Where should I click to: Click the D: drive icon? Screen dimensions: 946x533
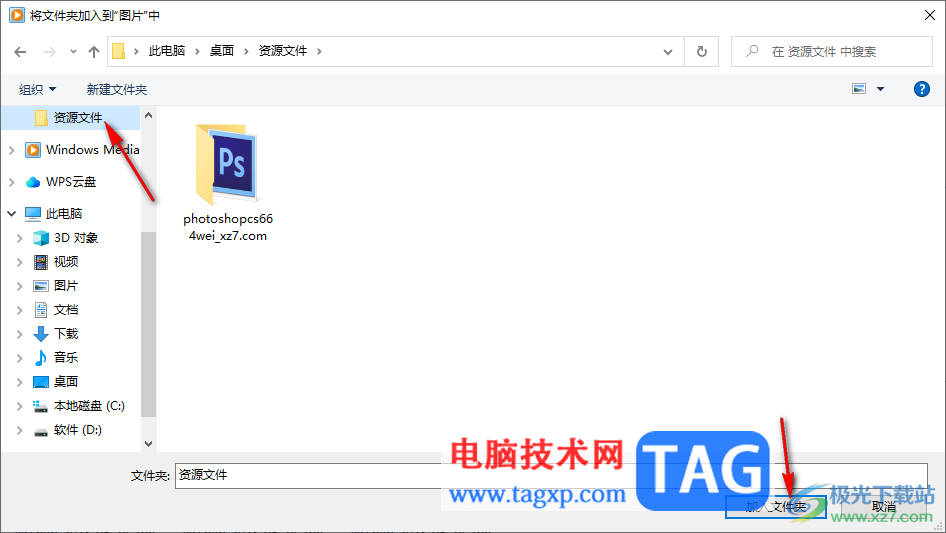point(40,432)
